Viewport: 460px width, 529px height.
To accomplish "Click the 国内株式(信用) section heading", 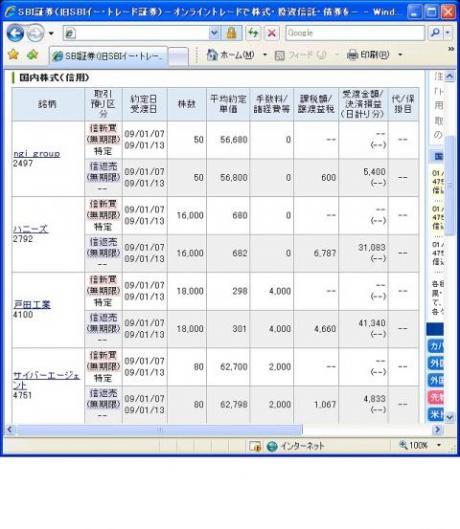I will pyautogui.click(x=54, y=78).
